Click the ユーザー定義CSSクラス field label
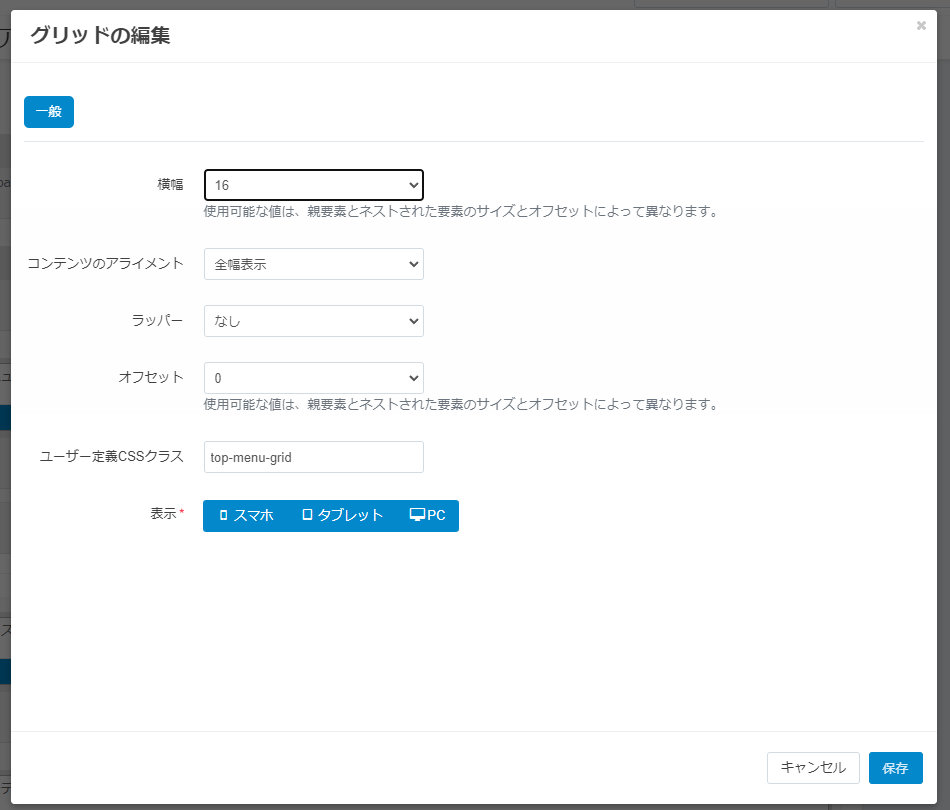The width and height of the screenshot is (950, 810). [111, 456]
